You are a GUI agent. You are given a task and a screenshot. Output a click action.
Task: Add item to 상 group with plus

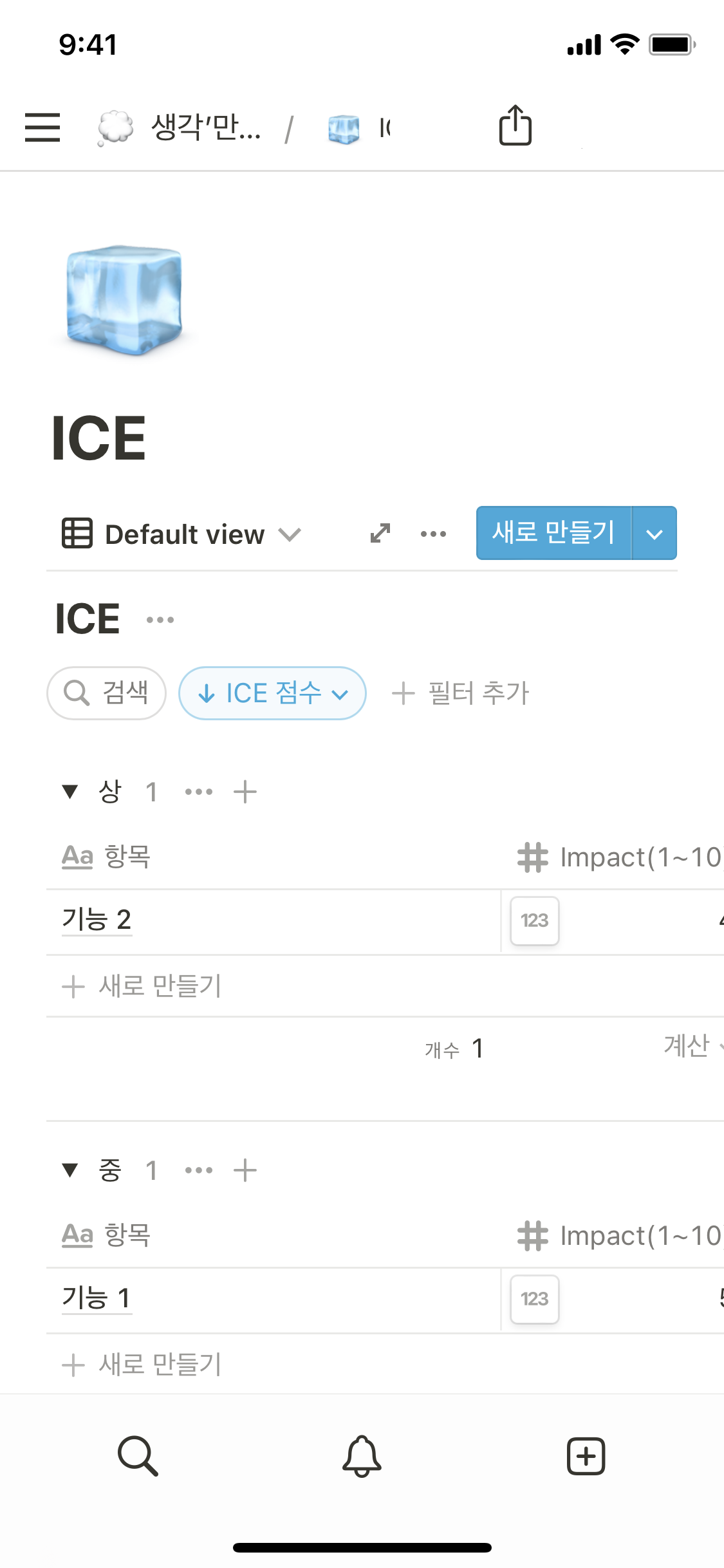pos(245,792)
